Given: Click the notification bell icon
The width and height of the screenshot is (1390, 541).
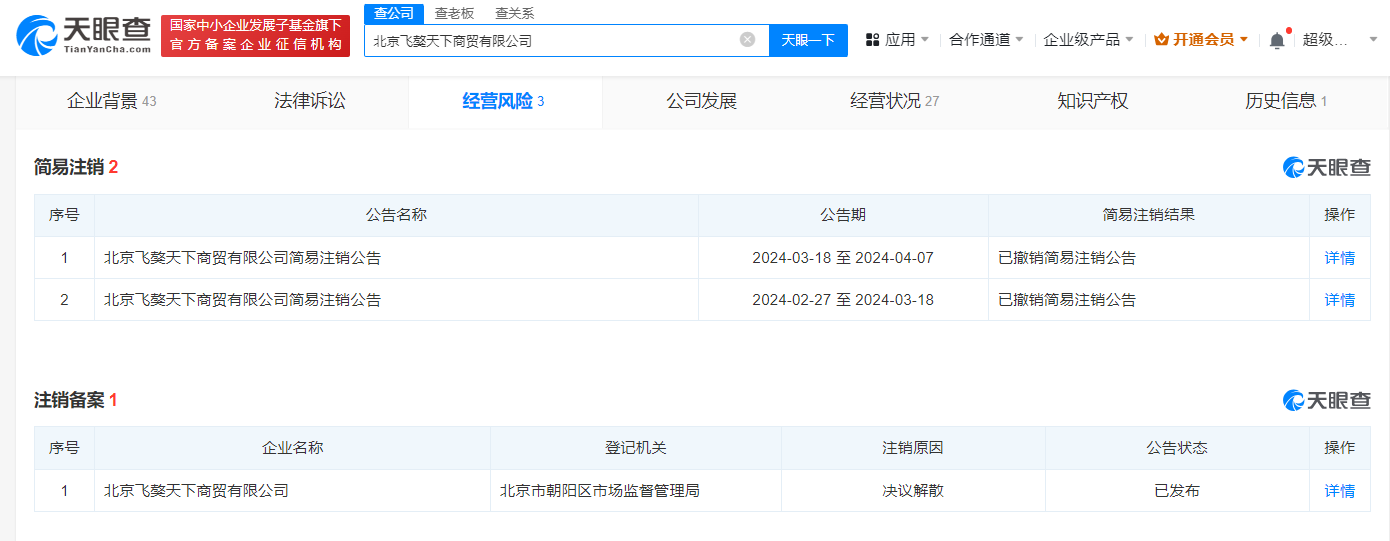Looking at the screenshot, I should [1277, 40].
